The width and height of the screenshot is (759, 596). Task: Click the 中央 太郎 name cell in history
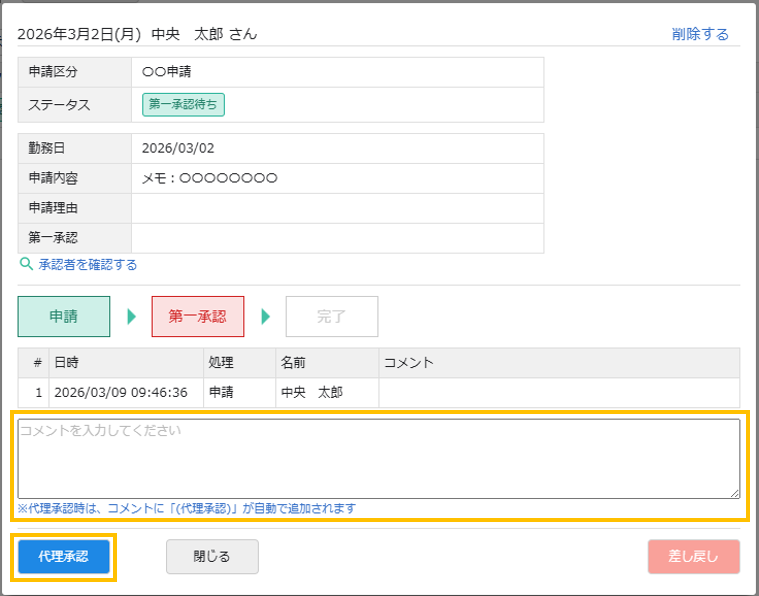click(327, 392)
